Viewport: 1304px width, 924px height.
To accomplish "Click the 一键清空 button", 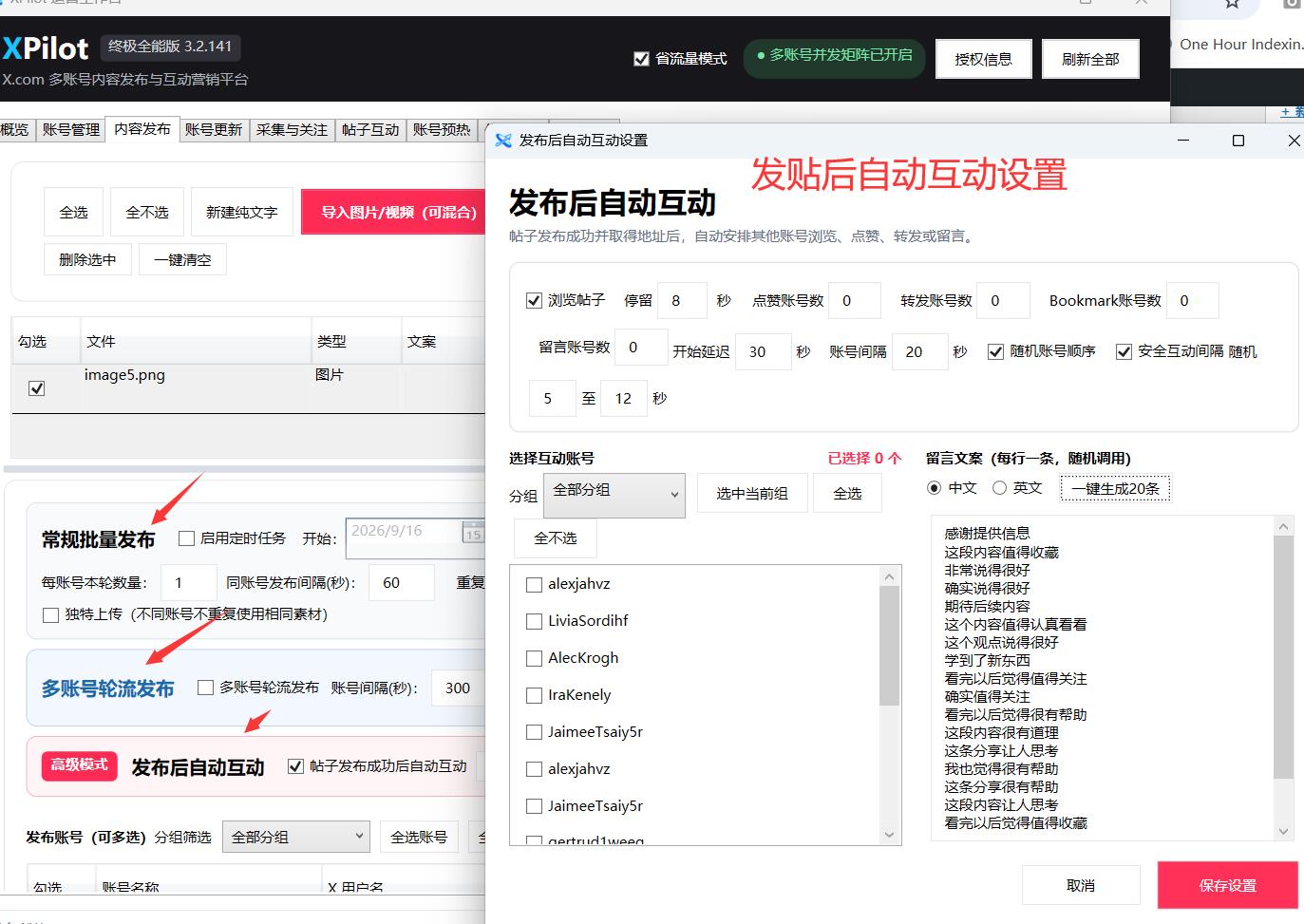I will [x=183, y=259].
